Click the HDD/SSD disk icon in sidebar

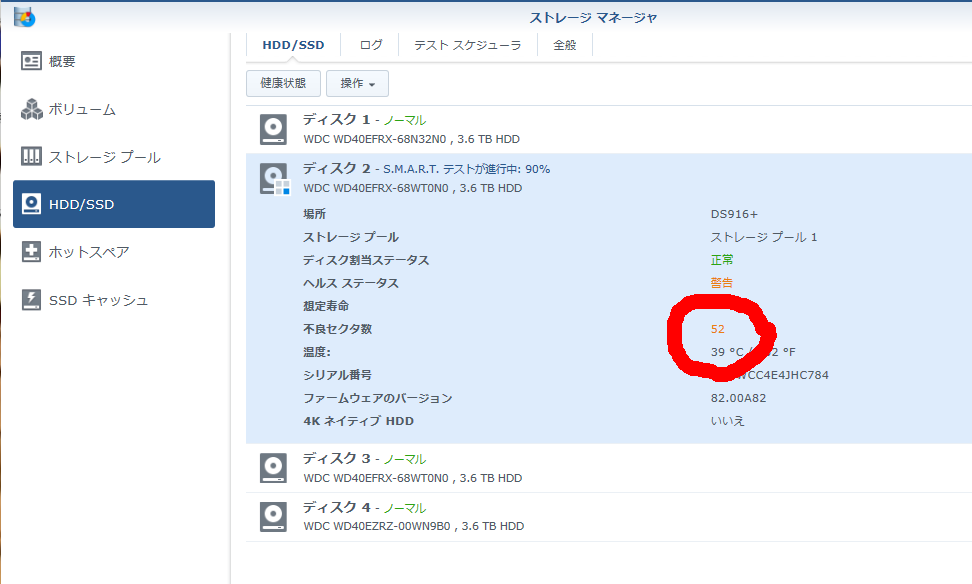click(x=31, y=204)
